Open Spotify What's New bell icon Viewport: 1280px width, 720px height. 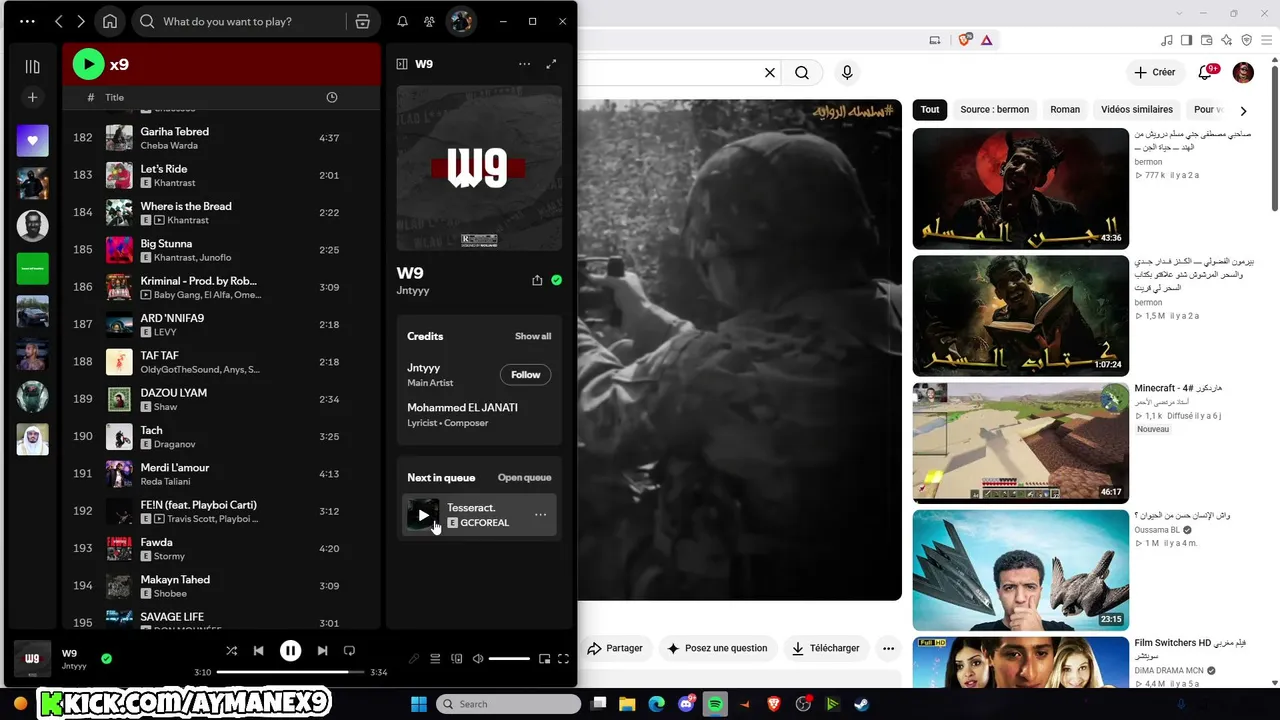(x=402, y=21)
